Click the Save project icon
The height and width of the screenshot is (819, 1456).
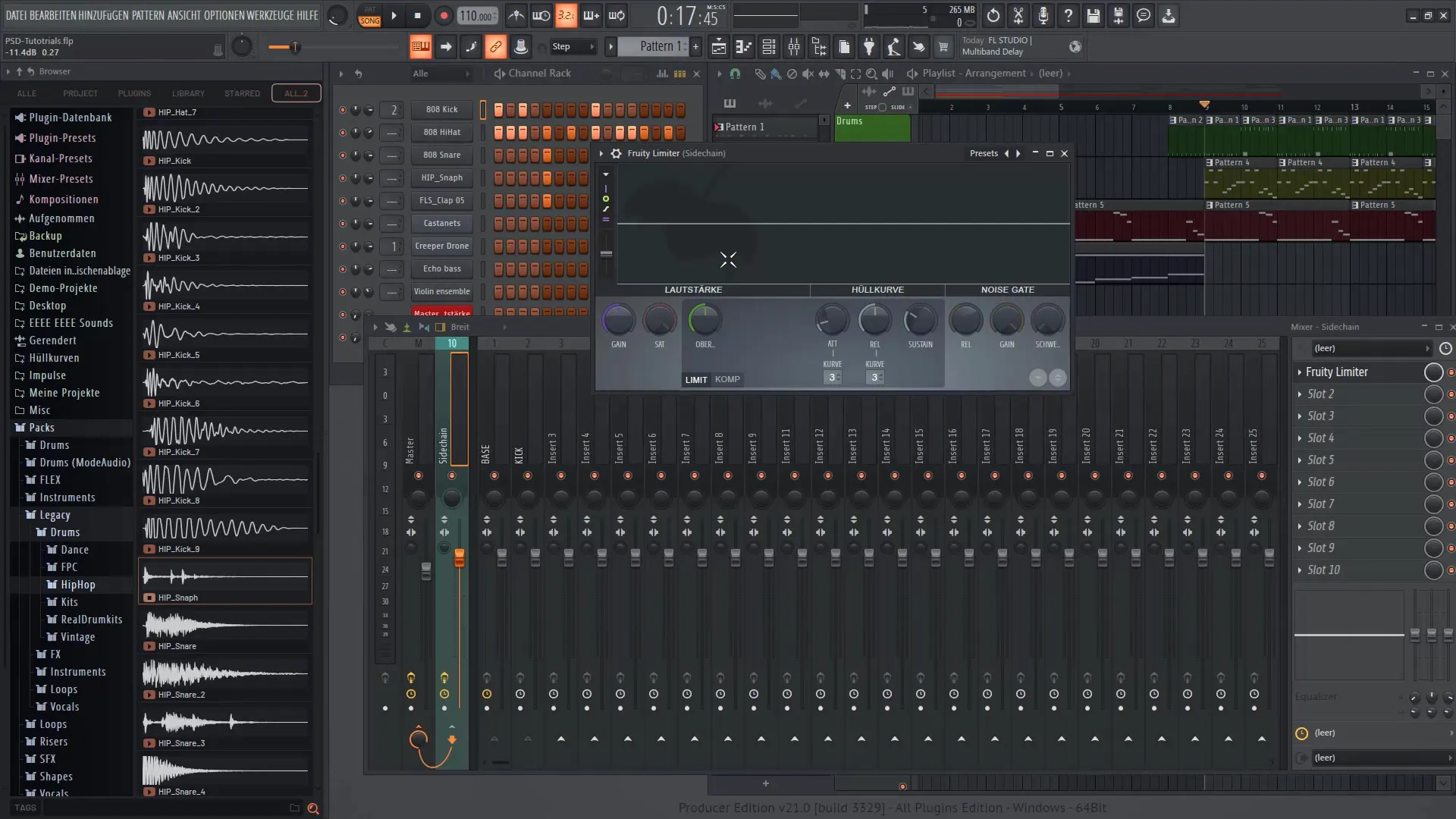[1093, 15]
